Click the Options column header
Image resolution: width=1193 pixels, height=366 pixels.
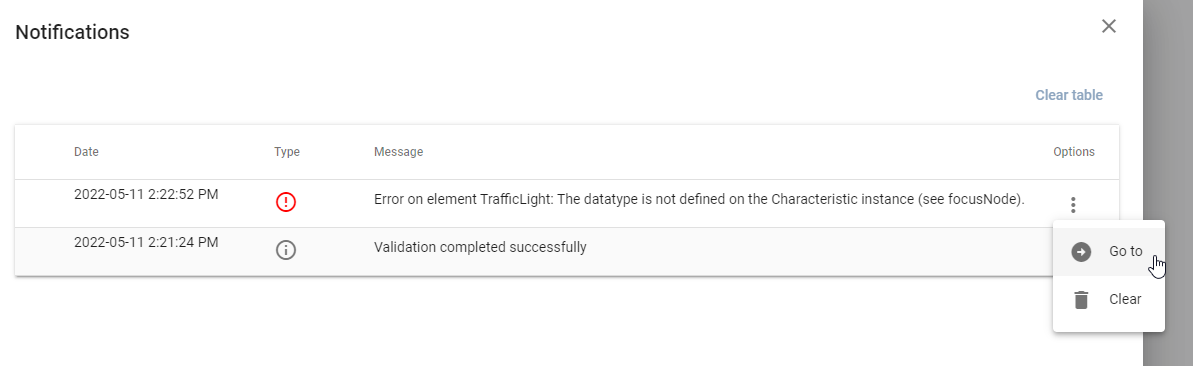[1074, 151]
